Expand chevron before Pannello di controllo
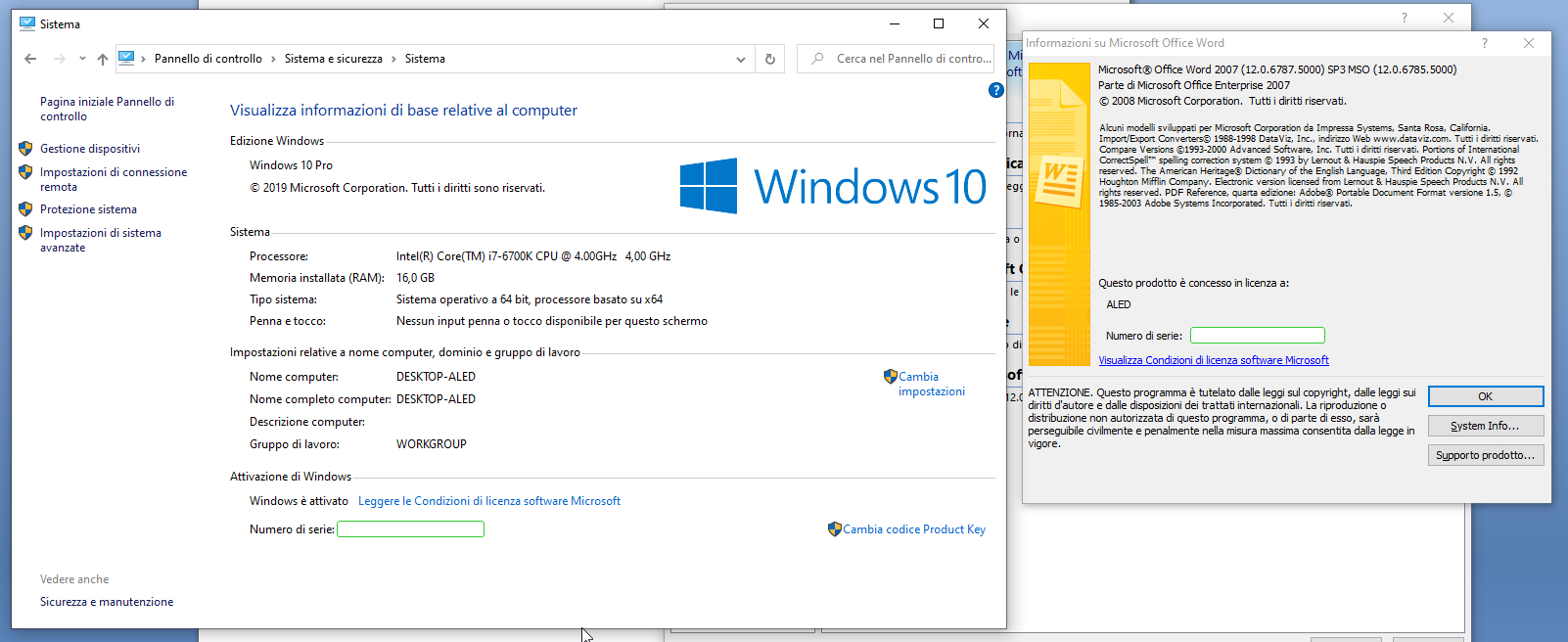The image size is (1568, 642). [144, 59]
